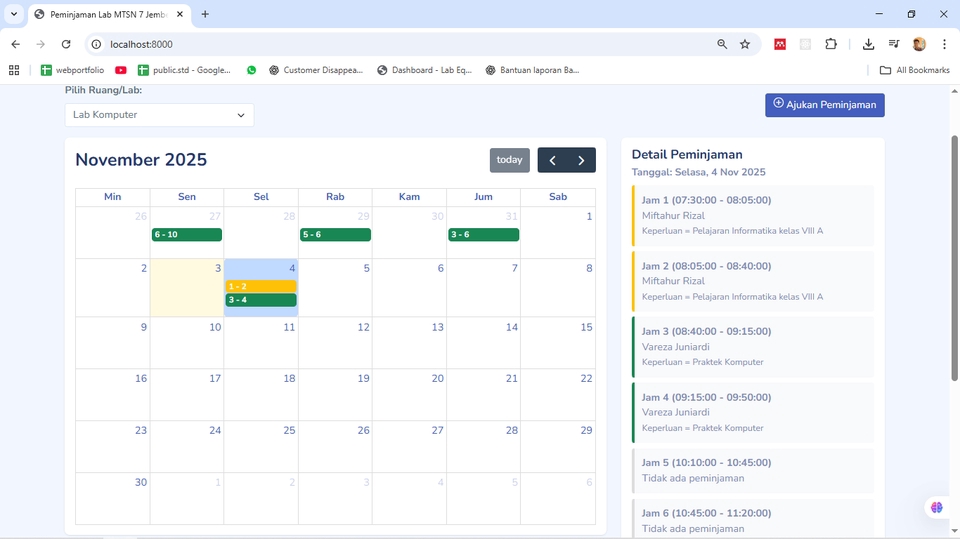Screen dimensions: 960x539
Task: Open the YouTube bookmark icon
Action: click(x=121, y=70)
